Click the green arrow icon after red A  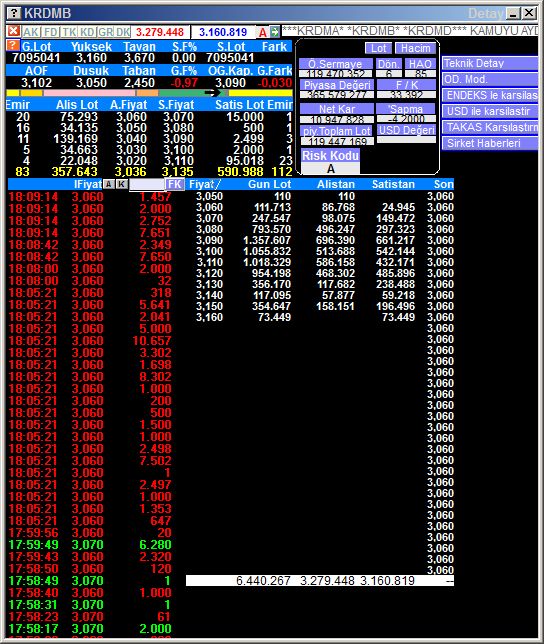pos(275,32)
